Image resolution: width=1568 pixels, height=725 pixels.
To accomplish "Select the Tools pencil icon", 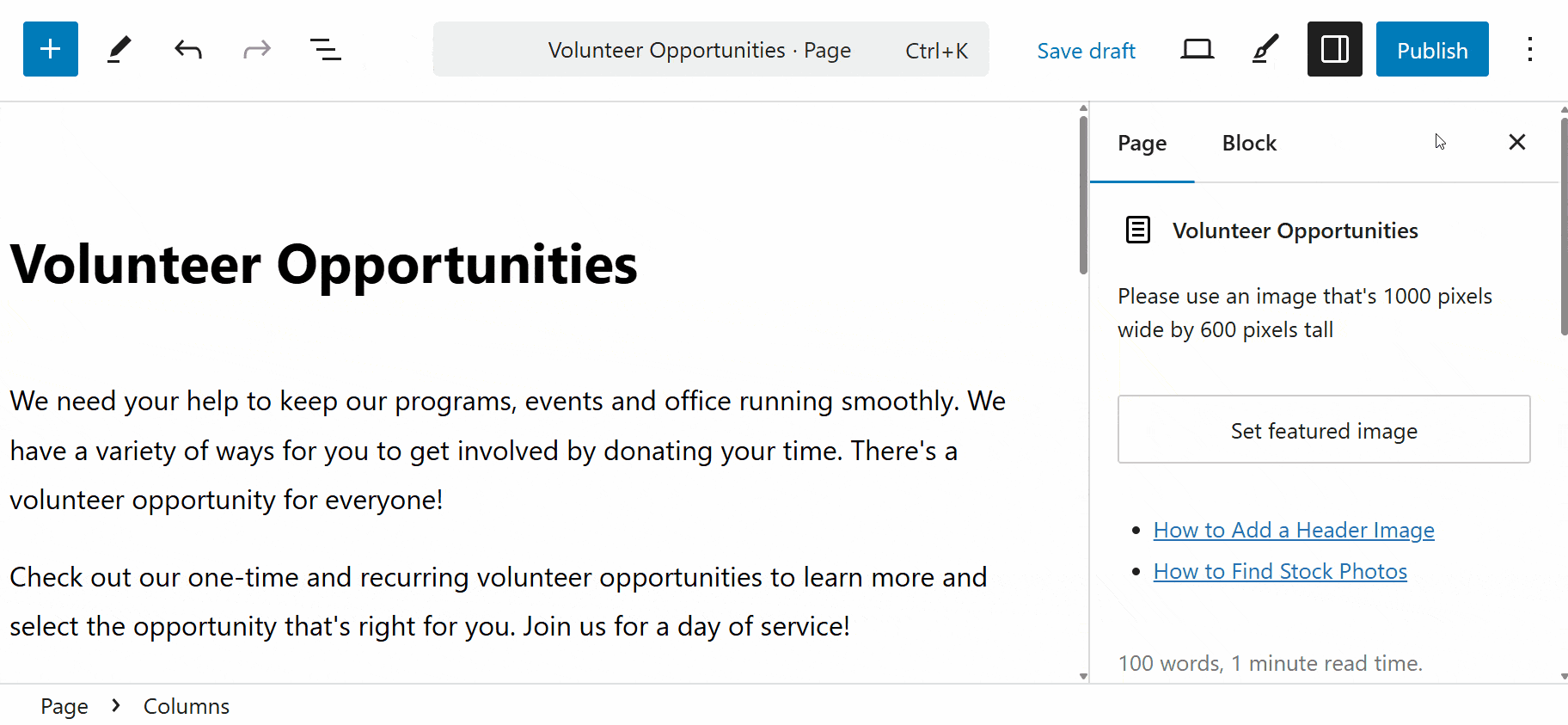I will point(119,49).
